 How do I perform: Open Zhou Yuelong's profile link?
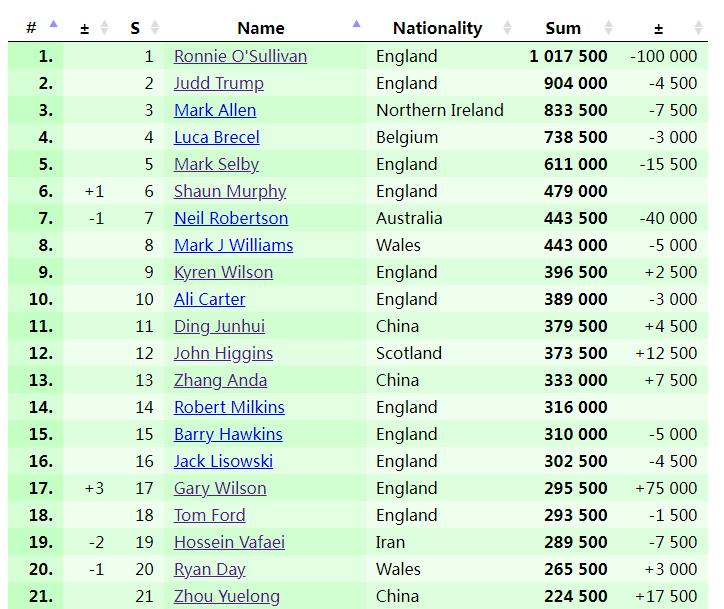click(226, 596)
